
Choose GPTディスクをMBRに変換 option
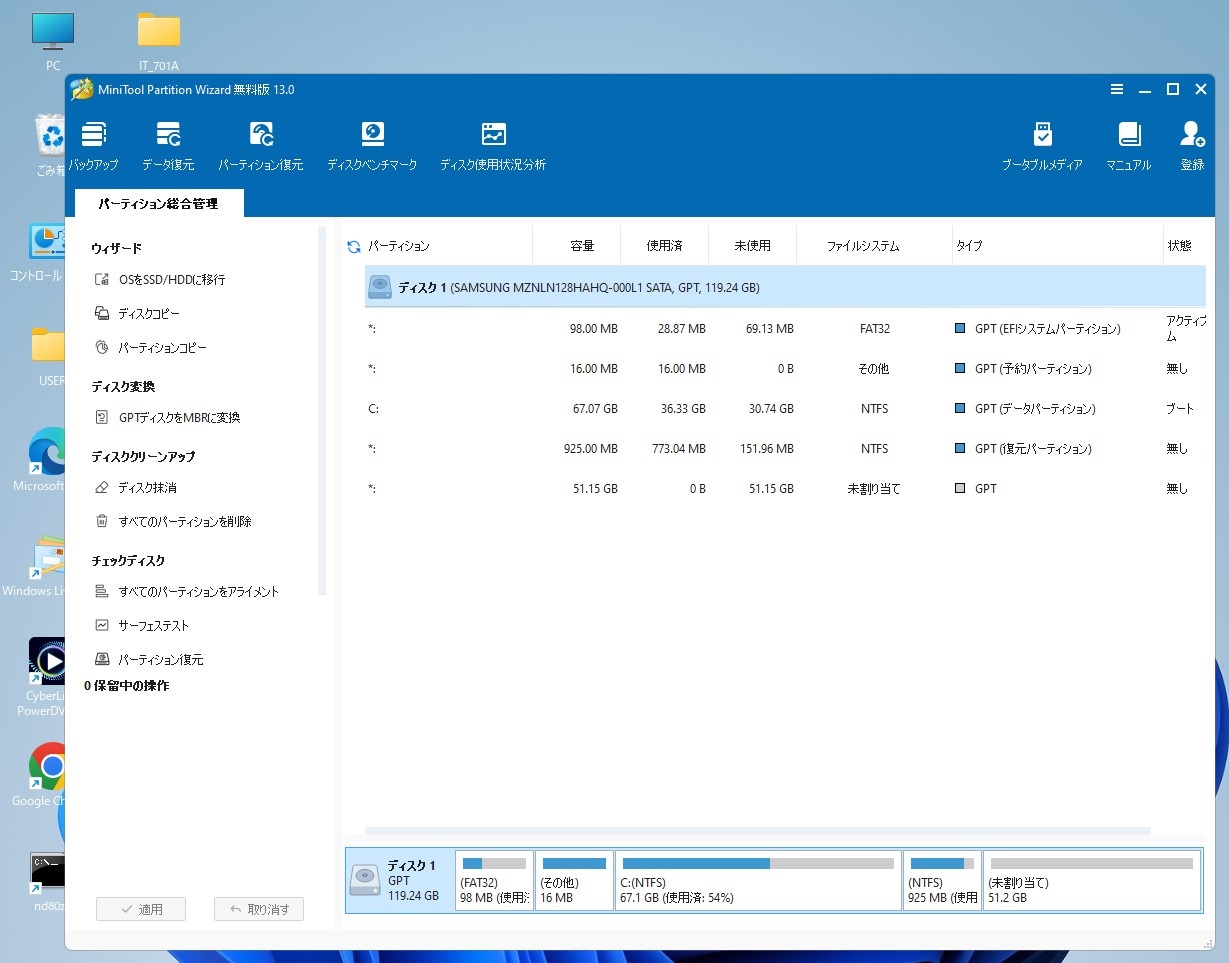[179, 418]
